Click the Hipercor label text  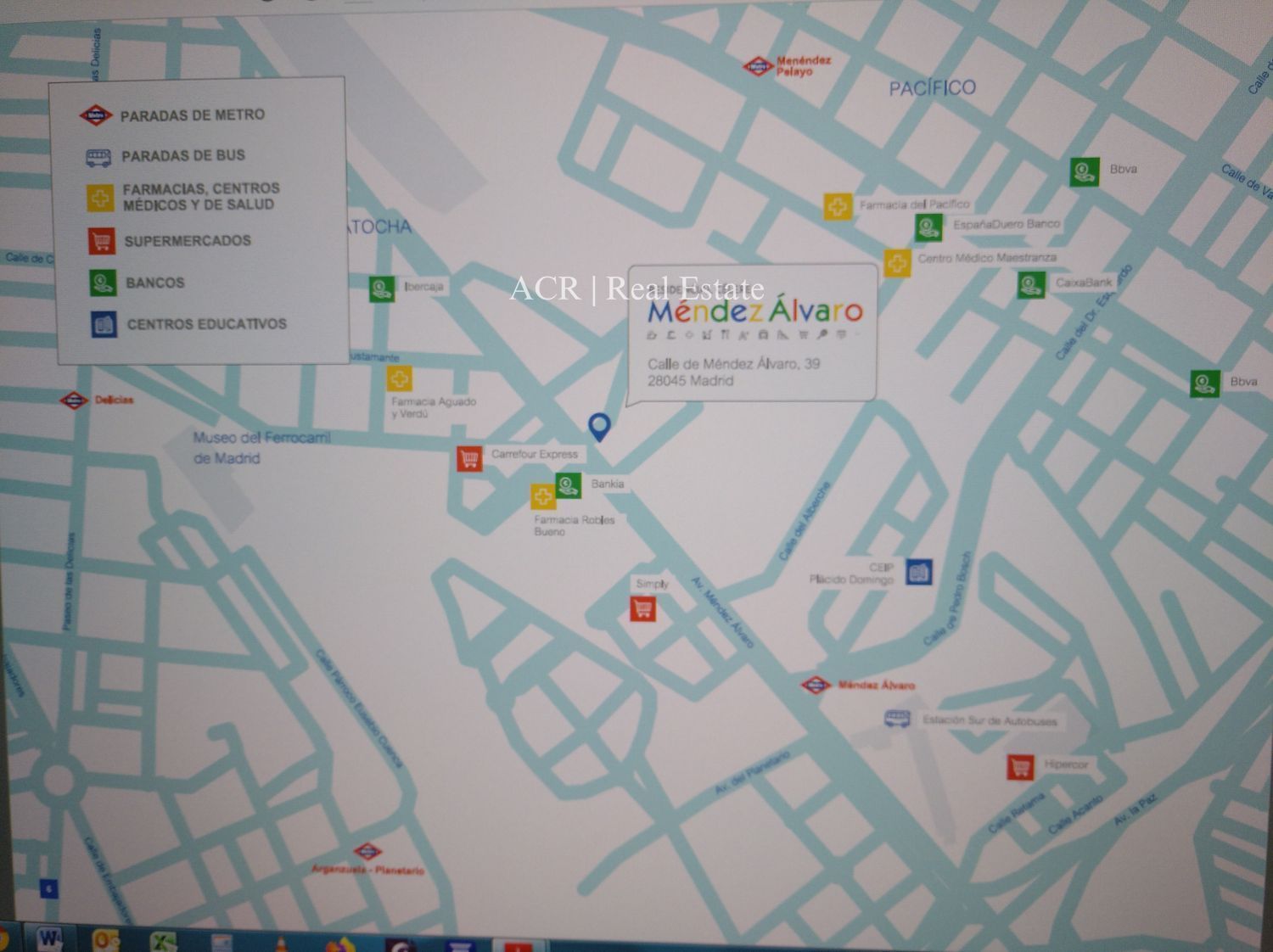tap(1066, 764)
